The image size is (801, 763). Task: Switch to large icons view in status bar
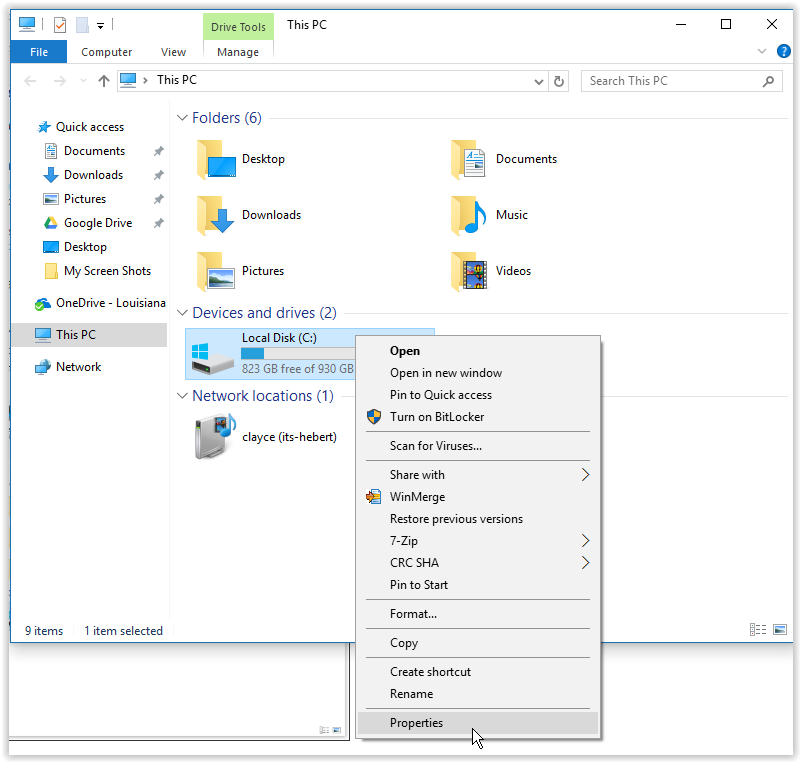pyautogui.click(x=780, y=629)
